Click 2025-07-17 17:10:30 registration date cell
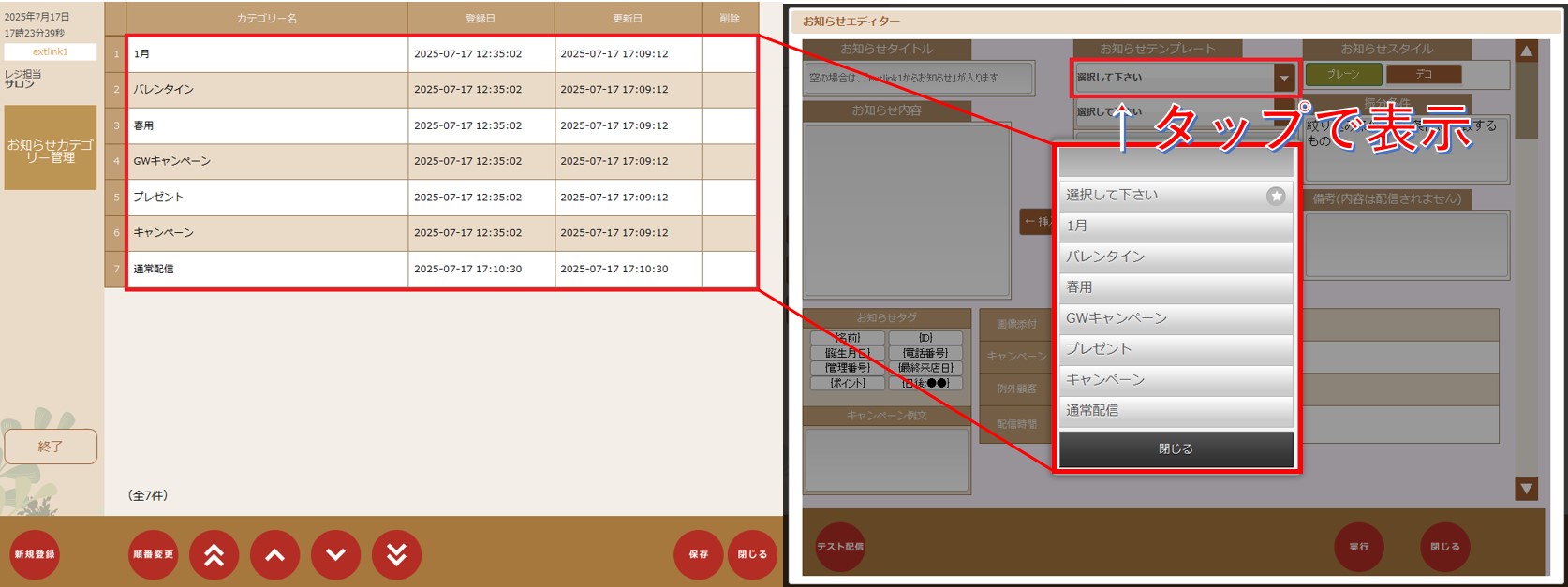Screen dimensions: 1568x587 481,269
